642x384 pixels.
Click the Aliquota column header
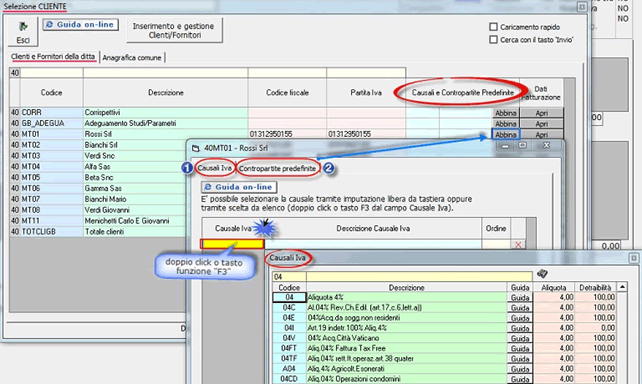tap(554, 288)
